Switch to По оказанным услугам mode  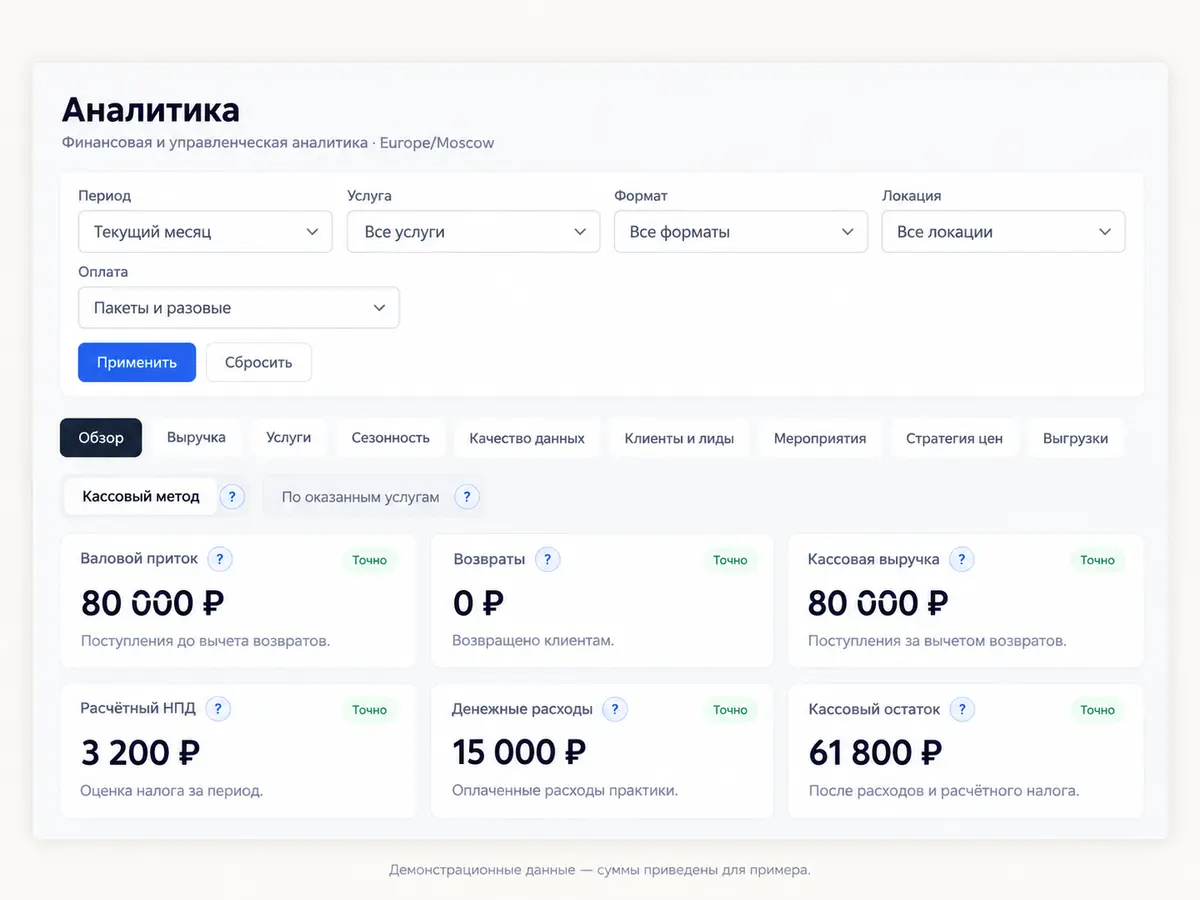(x=360, y=497)
